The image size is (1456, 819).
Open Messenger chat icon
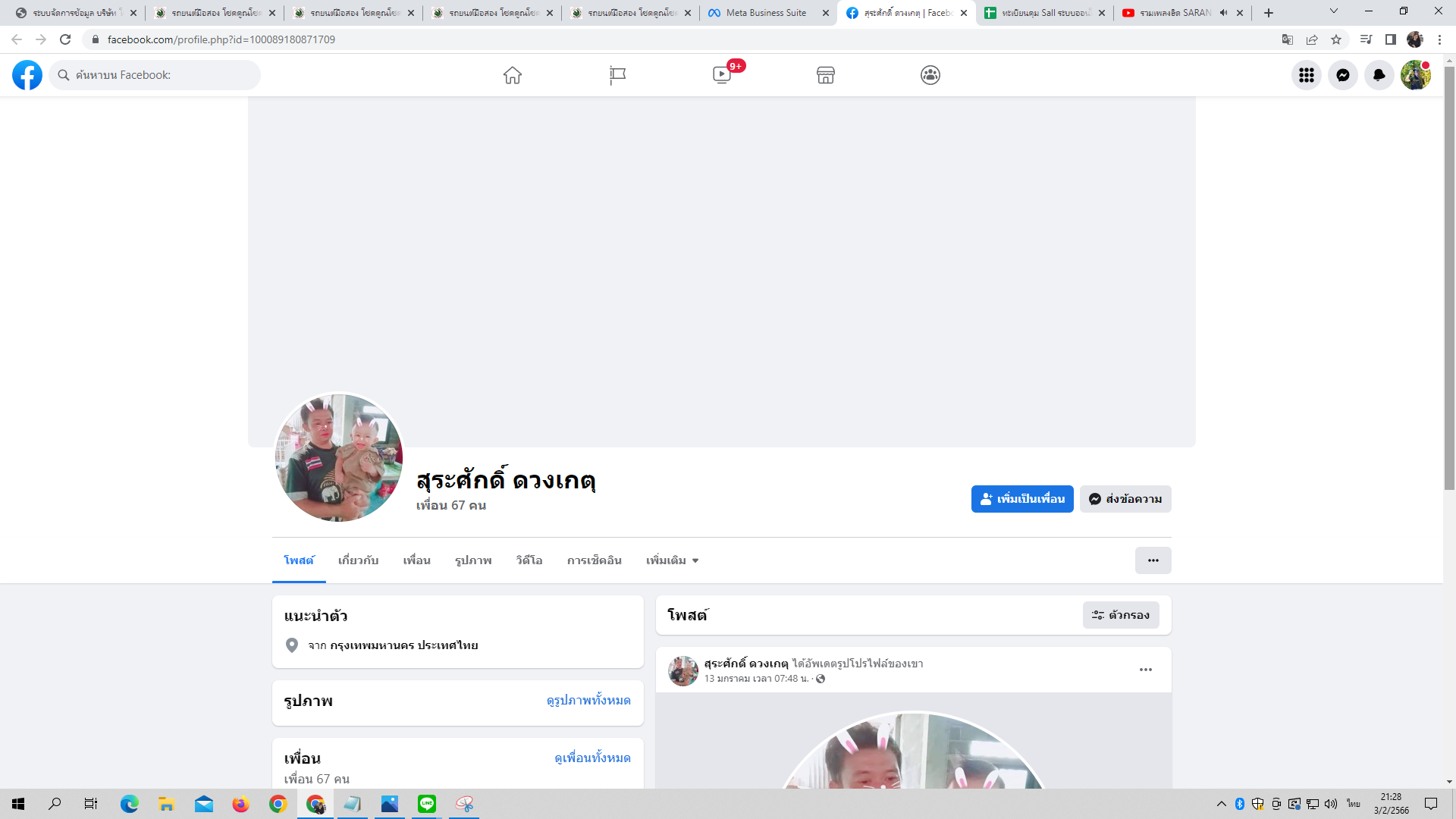[1342, 75]
